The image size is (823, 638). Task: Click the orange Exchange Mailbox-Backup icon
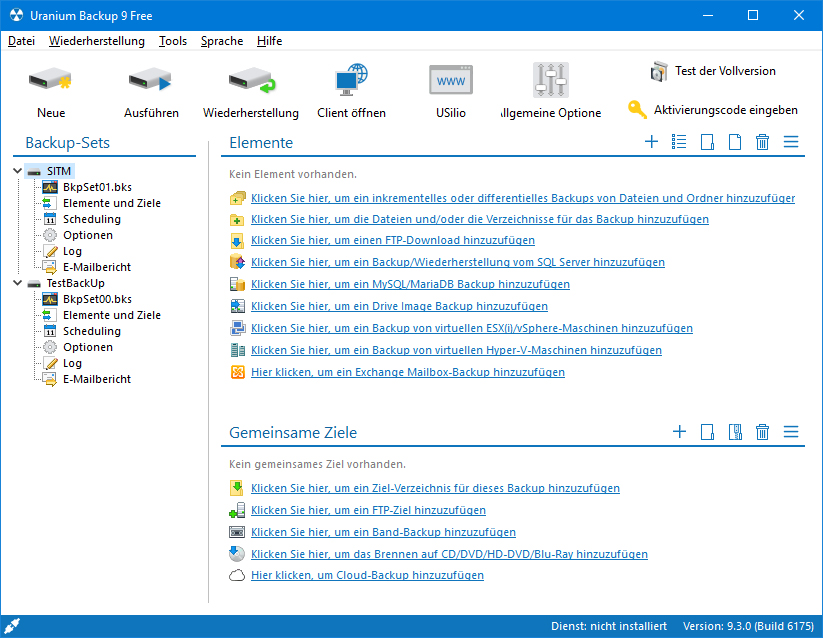click(x=237, y=372)
